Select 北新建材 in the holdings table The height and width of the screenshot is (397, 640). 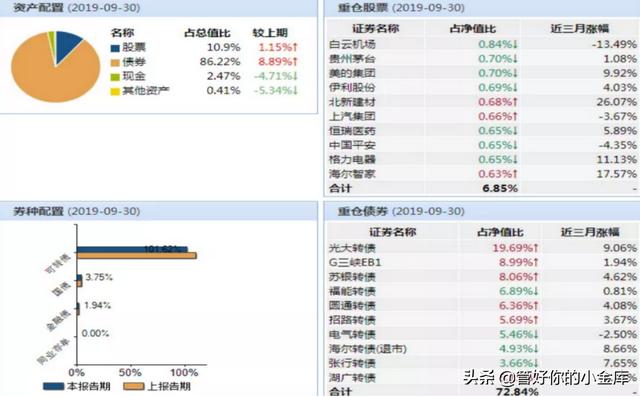pos(352,102)
